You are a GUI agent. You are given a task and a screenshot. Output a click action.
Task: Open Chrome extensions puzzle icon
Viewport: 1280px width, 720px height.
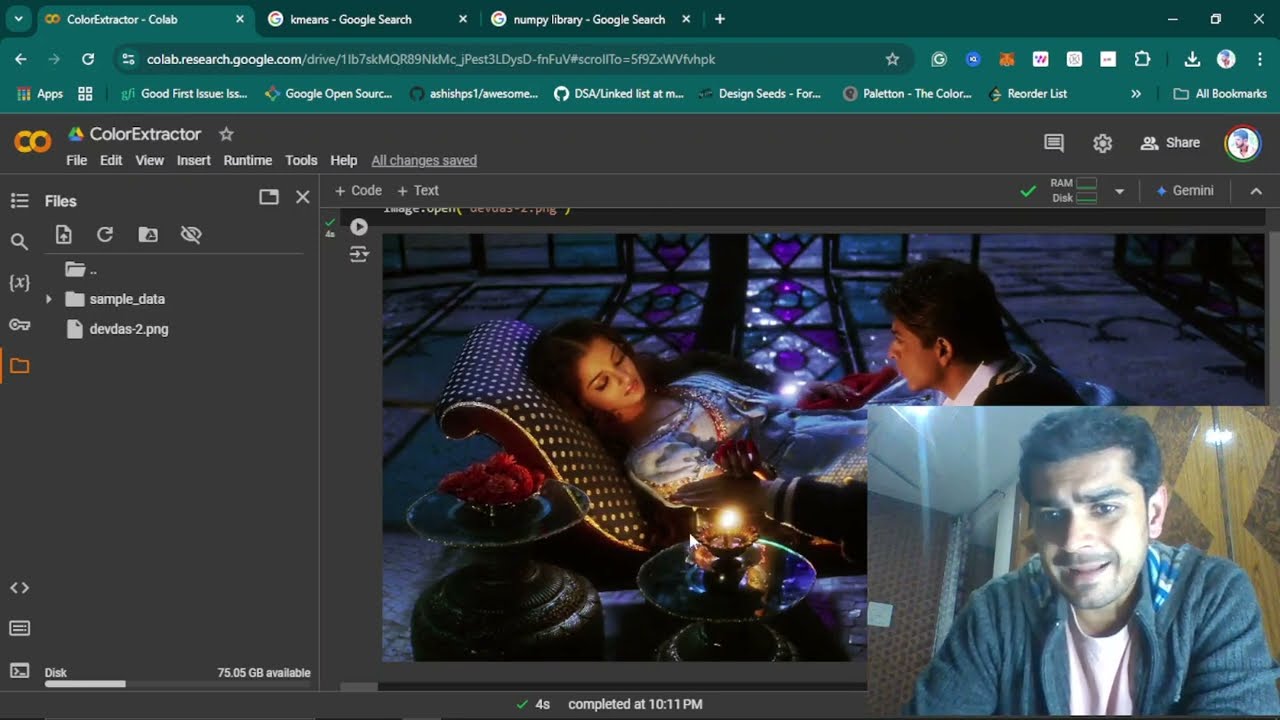(1142, 59)
